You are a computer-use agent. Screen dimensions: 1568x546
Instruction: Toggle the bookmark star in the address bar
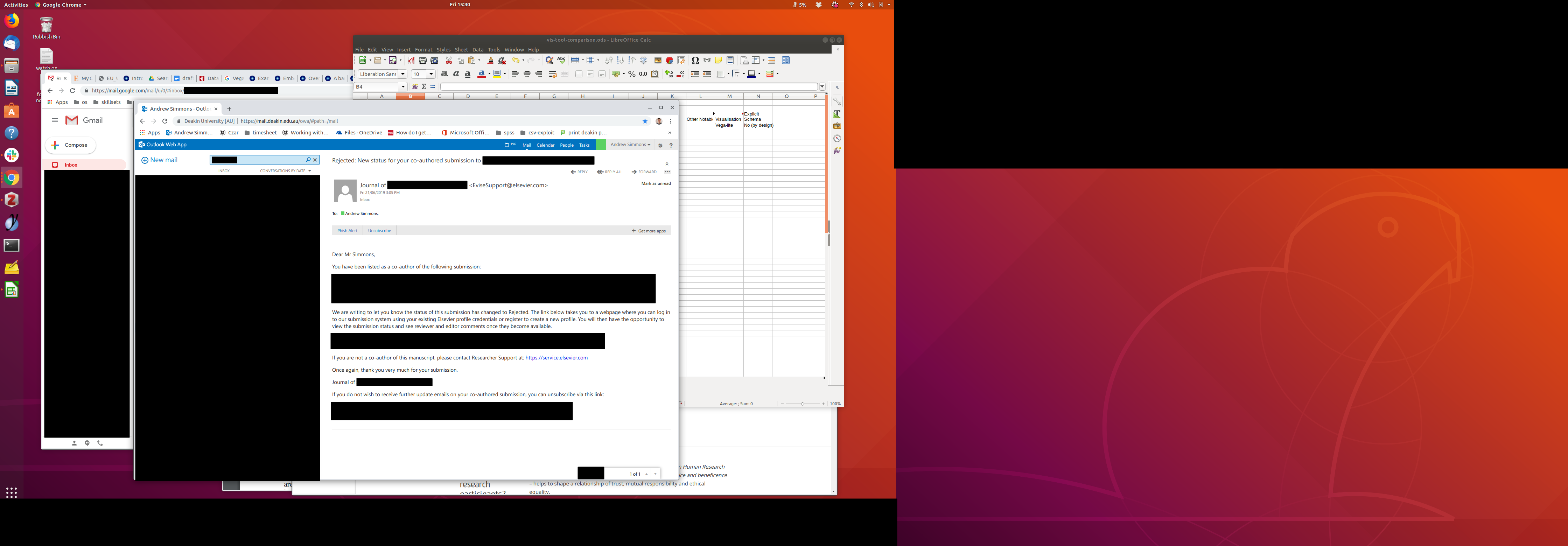645,121
